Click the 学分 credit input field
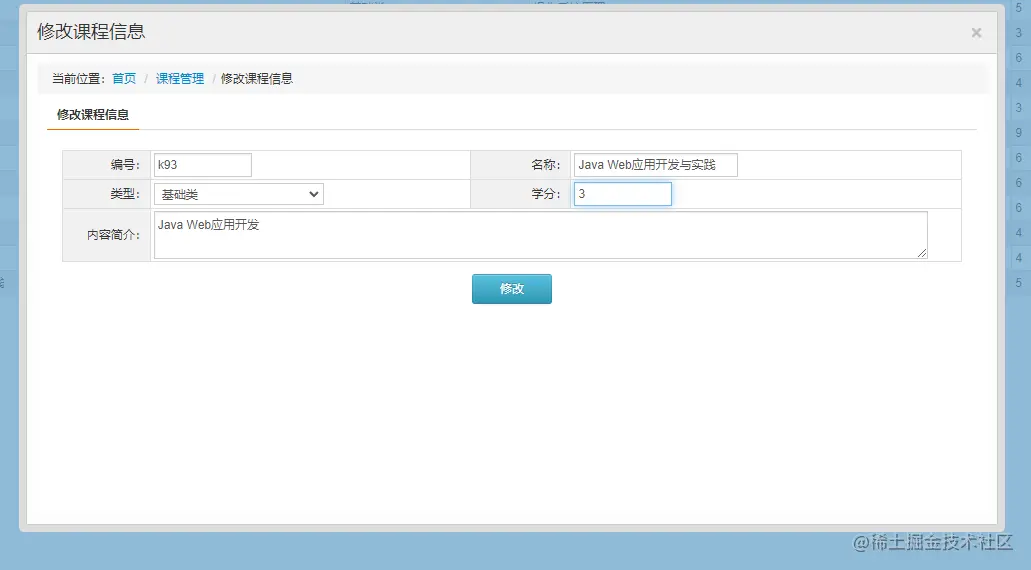 coord(623,194)
